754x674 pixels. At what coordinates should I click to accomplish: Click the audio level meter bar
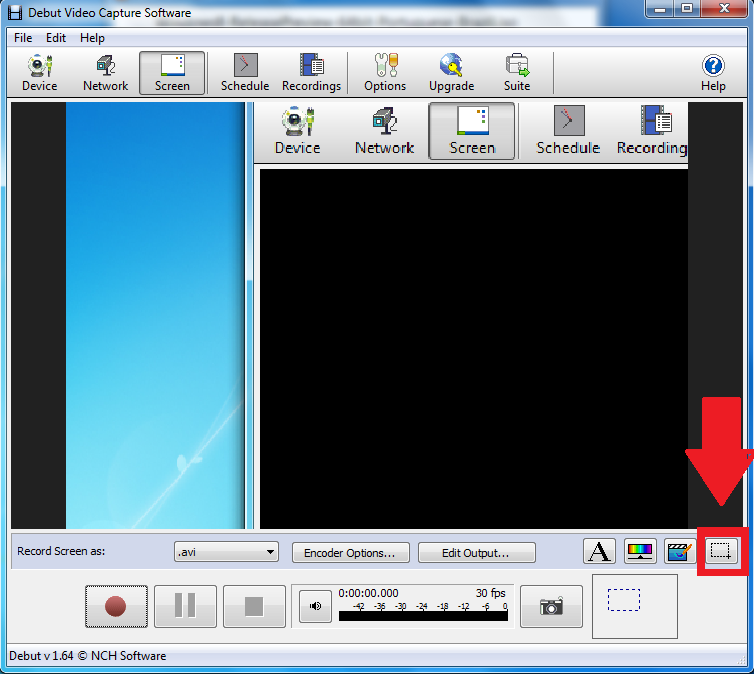pos(423,616)
